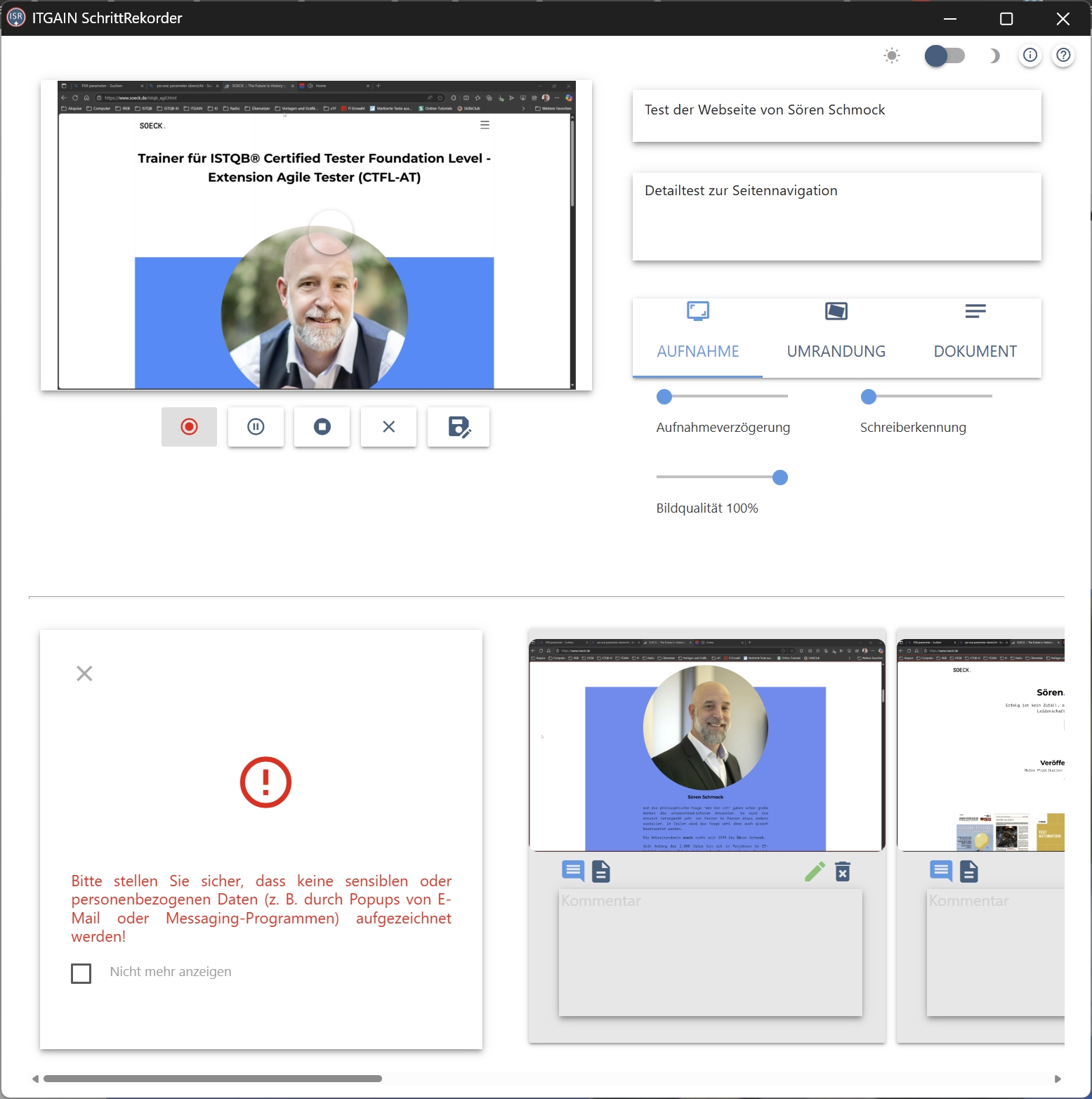Image resolution: width=1092 pixels, height=1099 pixels.
Task: Close the privacy warning card
Action: click(x=84, y=673)
